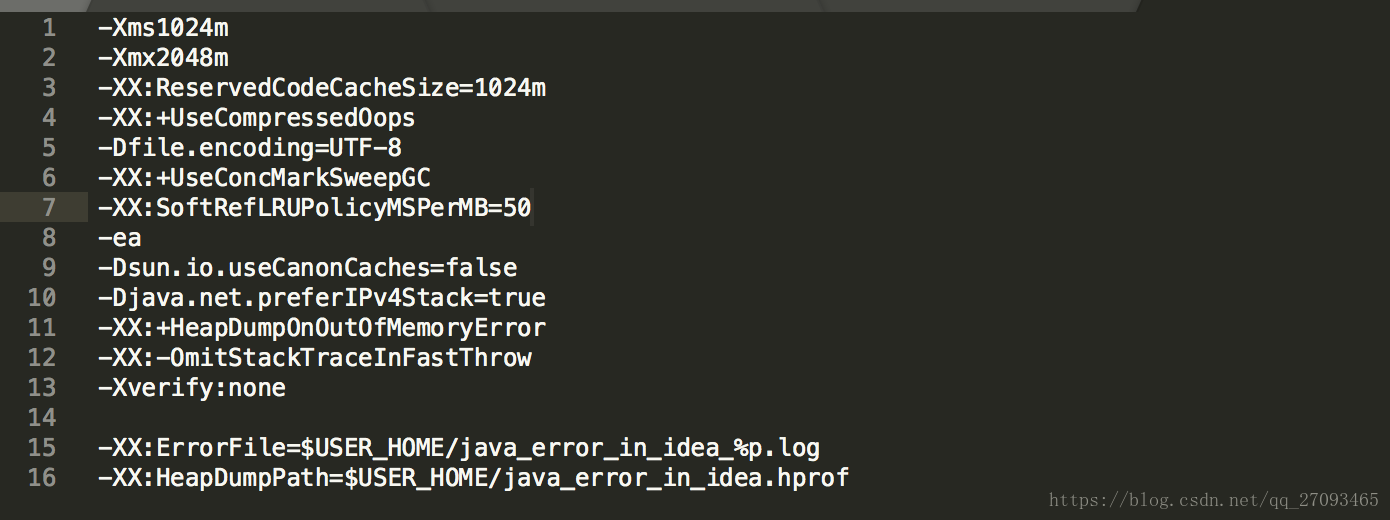Click the preferIPv4Stack=true line

tap(322, 298)
